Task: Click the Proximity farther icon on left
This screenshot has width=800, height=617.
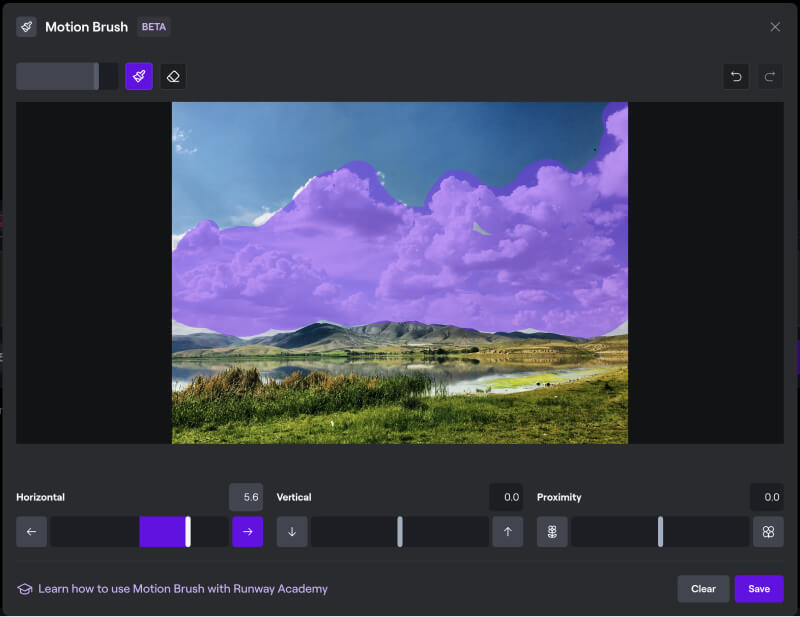Action: point(552,532)
